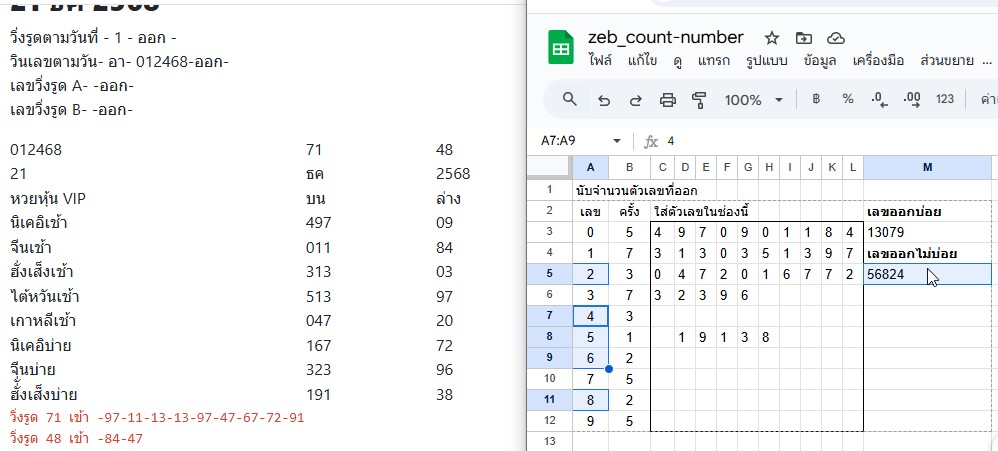Screen dimensions: 998x451
Task: Format as currency with baht icon
Action: click(817, 99)
